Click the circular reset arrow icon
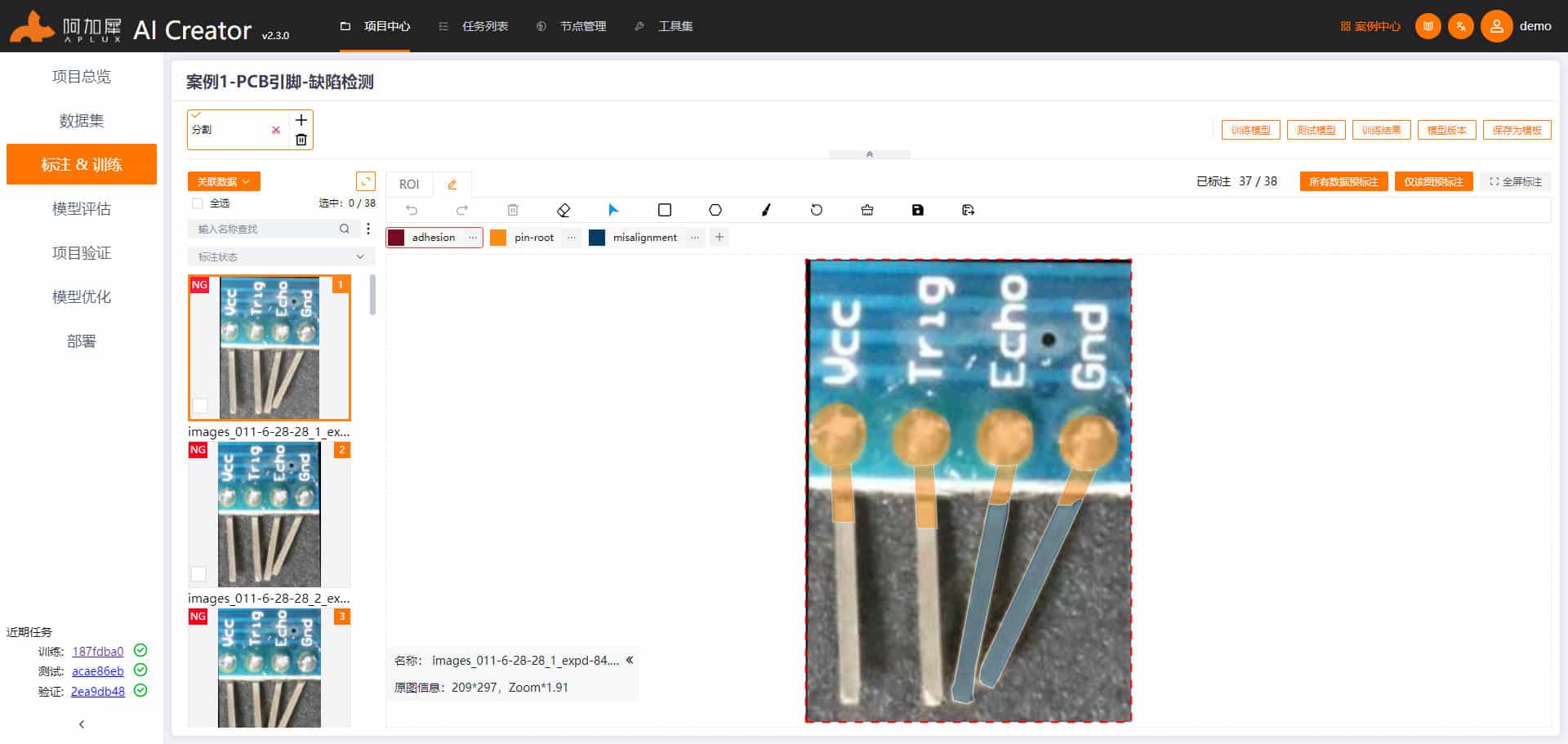This screenshot has width=1568, height=744. point(817,210)
